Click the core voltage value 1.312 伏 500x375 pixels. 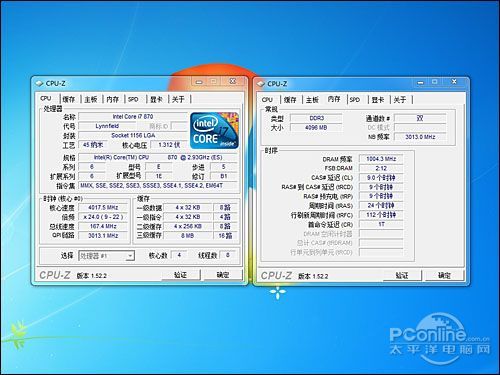tap(169, 145)
